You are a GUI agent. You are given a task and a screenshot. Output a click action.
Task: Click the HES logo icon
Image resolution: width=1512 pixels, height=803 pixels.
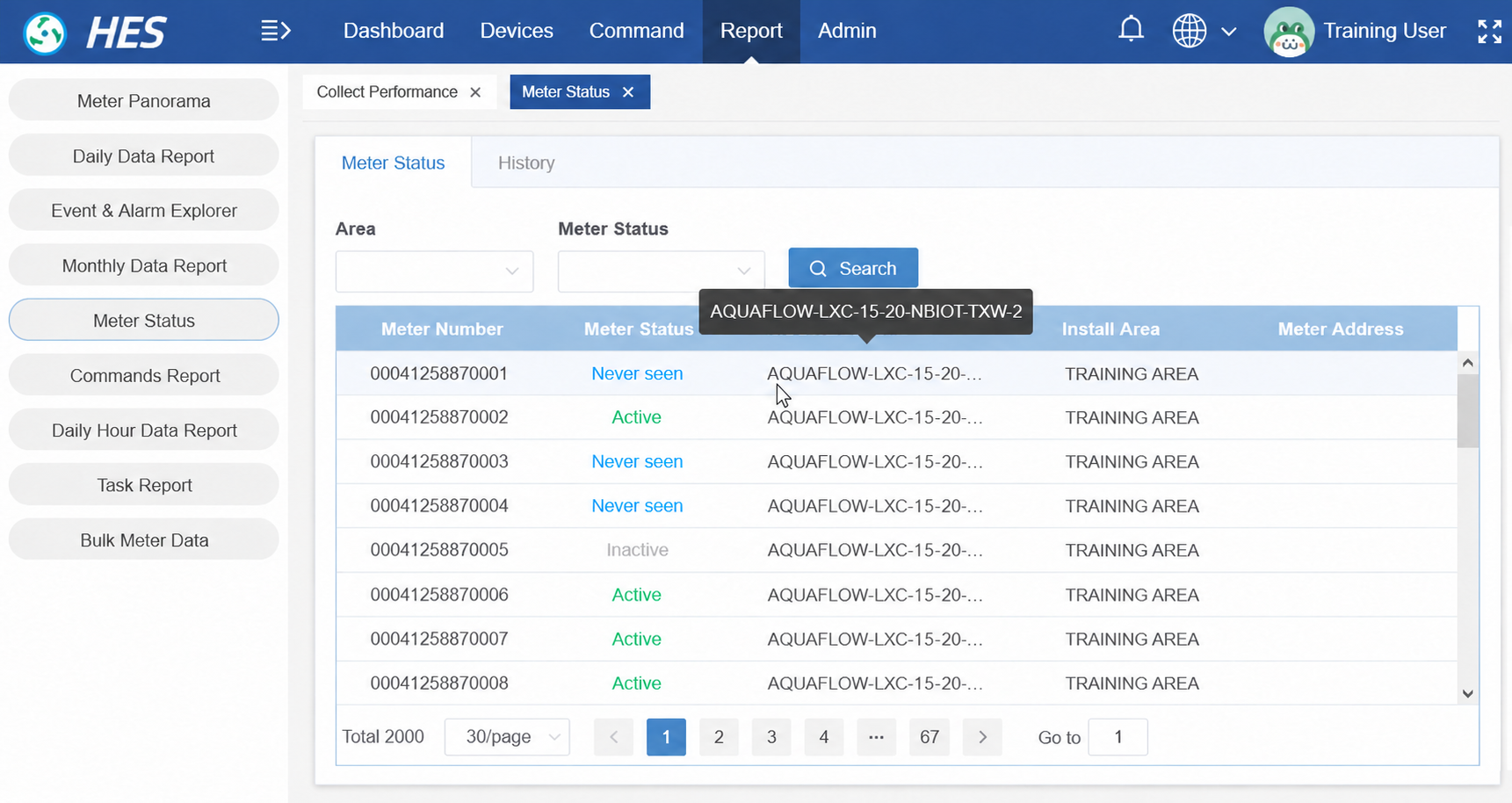click(44, 33)
